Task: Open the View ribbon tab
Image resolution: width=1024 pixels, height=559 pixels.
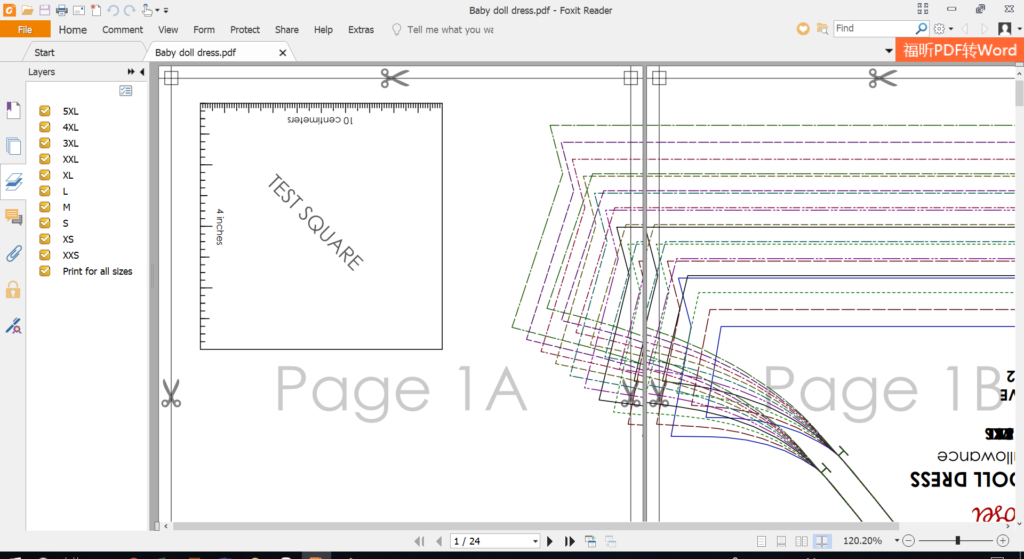Action: click(x=168, y=29)
